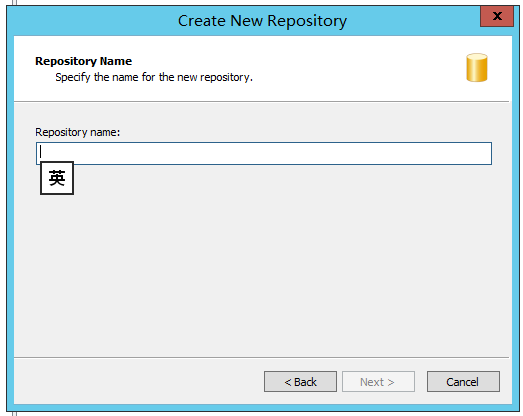Screen dimensions: 523x416
Task: Click the 'Specify the name' description text
Action: pyautogui.click(x=154, y=77)
